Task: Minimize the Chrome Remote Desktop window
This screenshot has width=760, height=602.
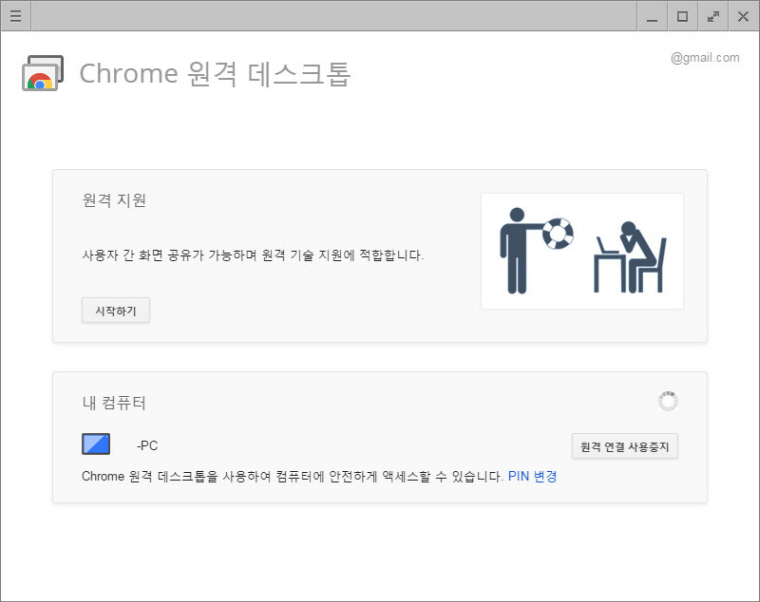Action: click(x=652, y=16)
